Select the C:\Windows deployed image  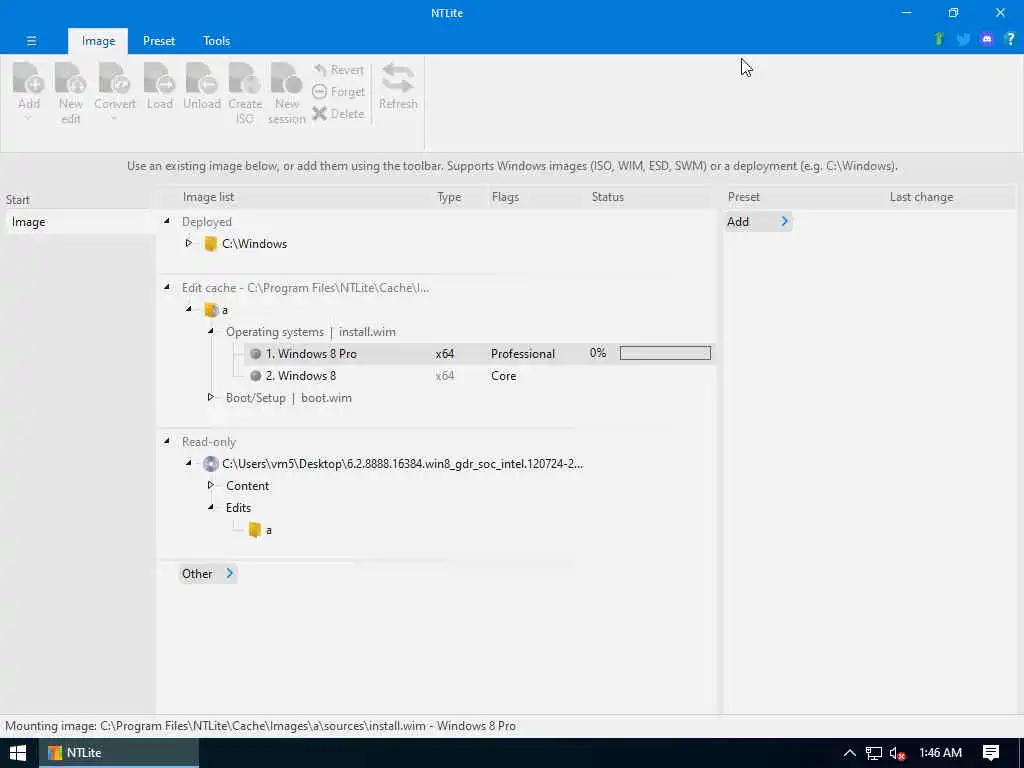tap(254, 244)
